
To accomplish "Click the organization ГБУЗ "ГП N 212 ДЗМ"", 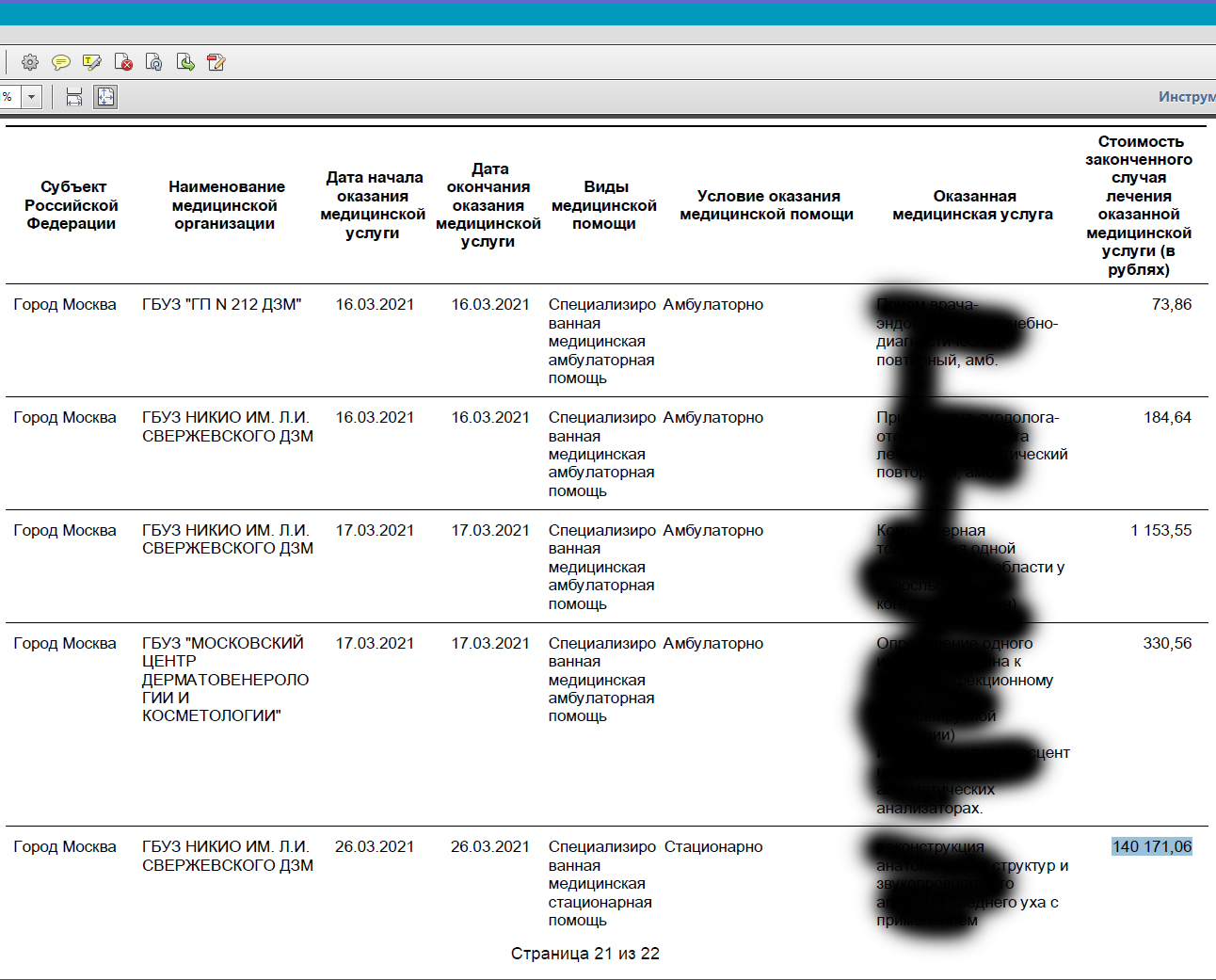I will coord(222,305).
